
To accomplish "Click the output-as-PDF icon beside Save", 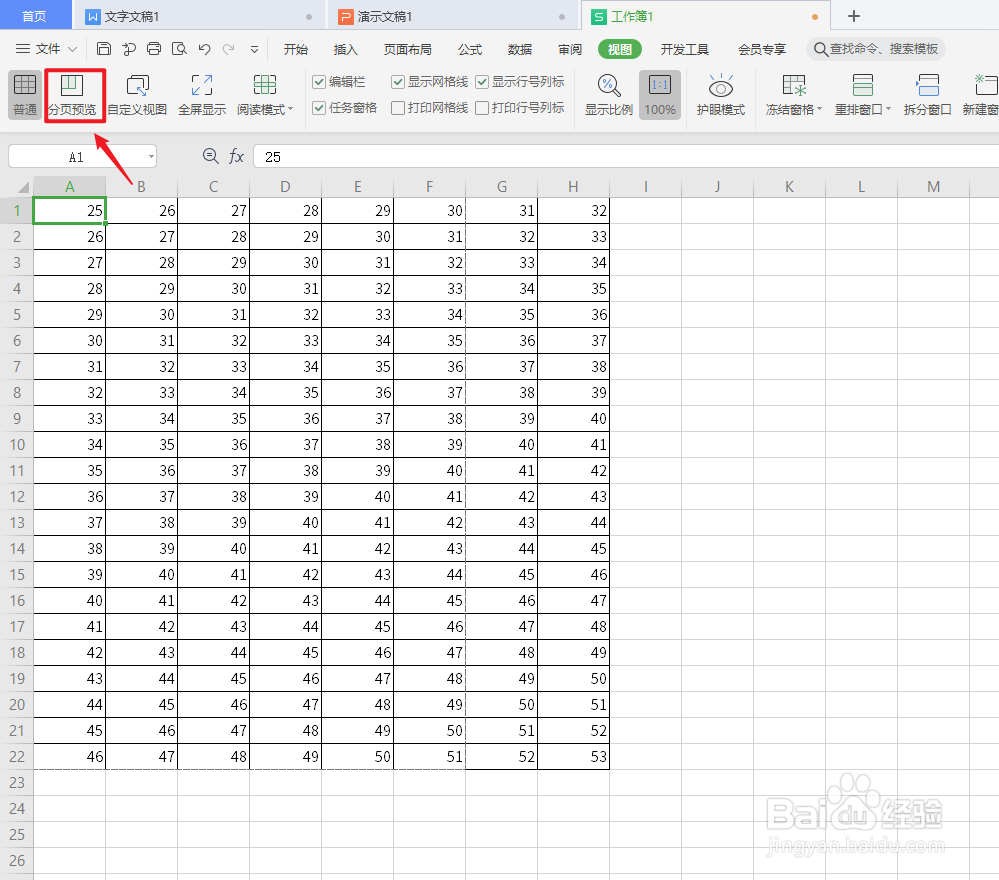I will pyautogui.click(x=129, y=49).
